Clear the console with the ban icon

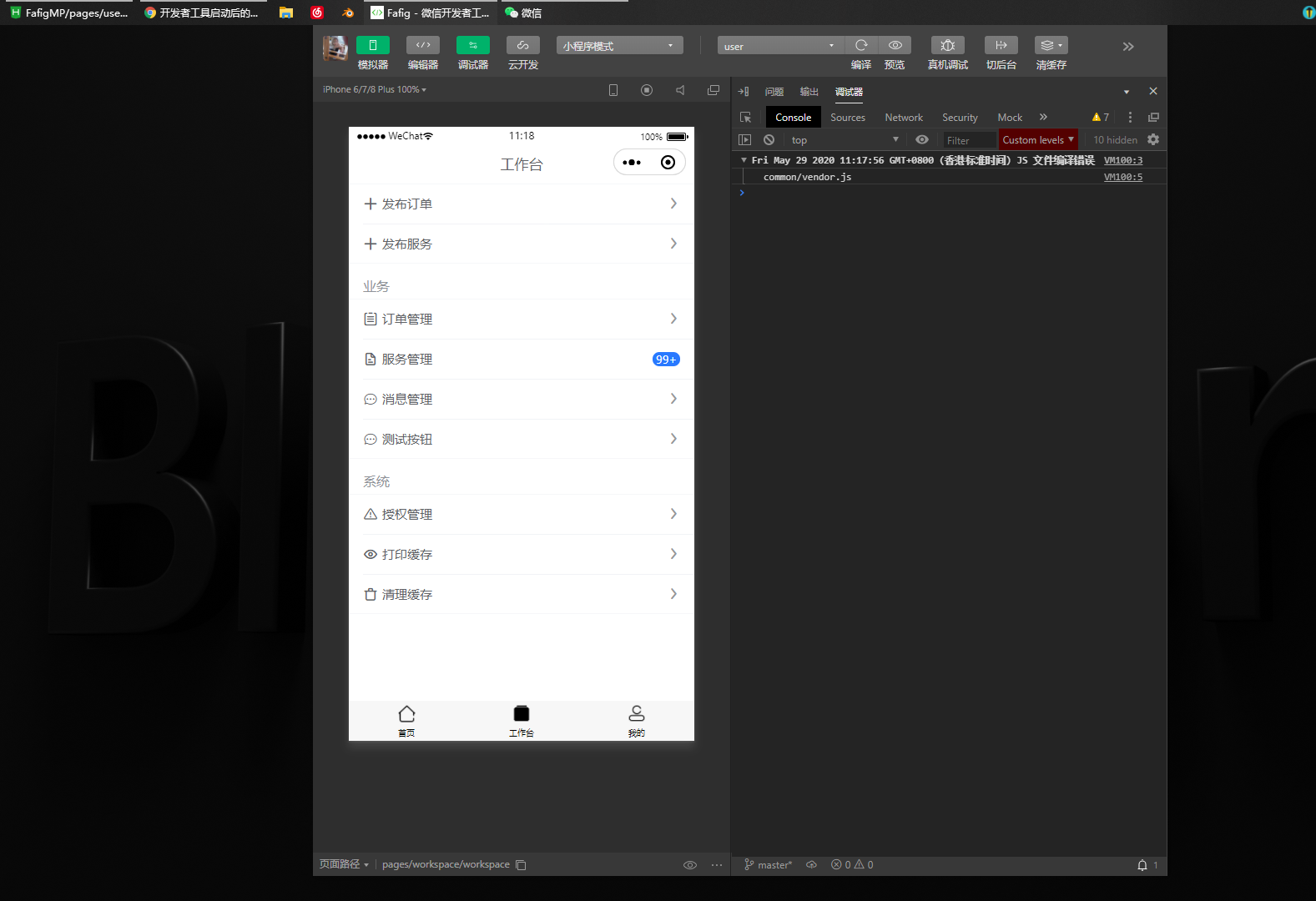(x=769, y=140)
